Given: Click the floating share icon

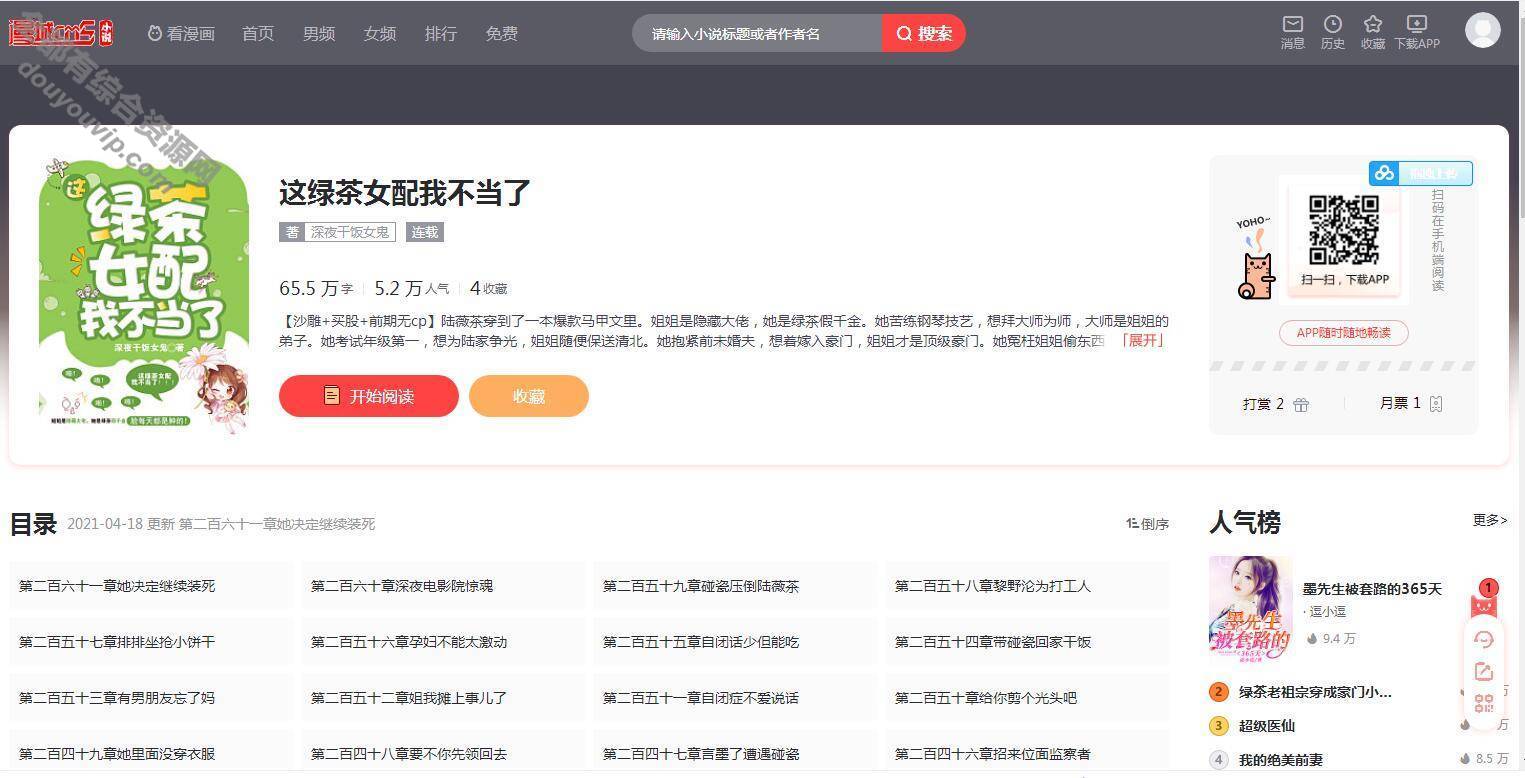Looking at the screenshot, I should (x=1484, y=672).
